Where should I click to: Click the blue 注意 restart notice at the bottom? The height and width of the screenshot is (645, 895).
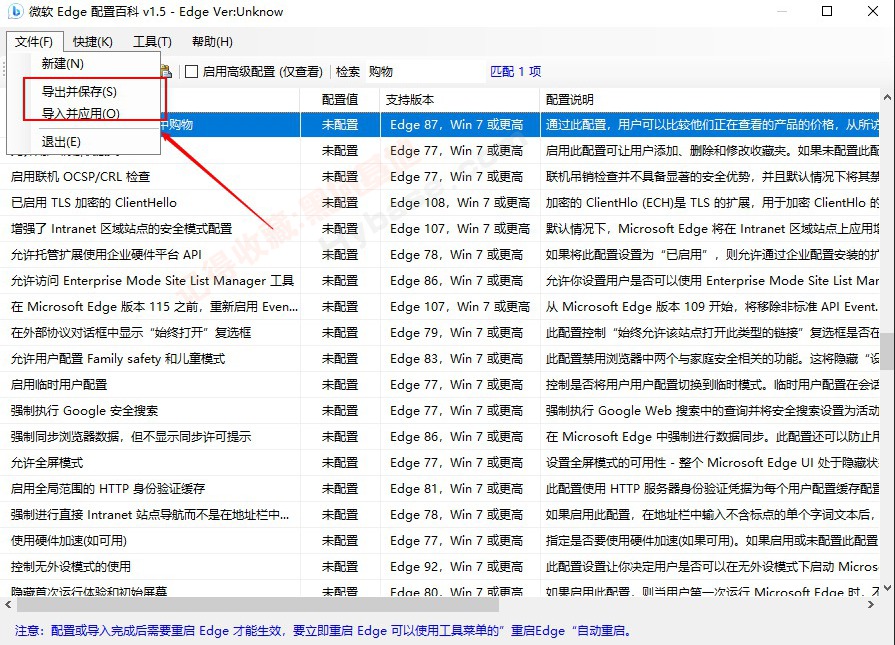click(x=323, y=631)
